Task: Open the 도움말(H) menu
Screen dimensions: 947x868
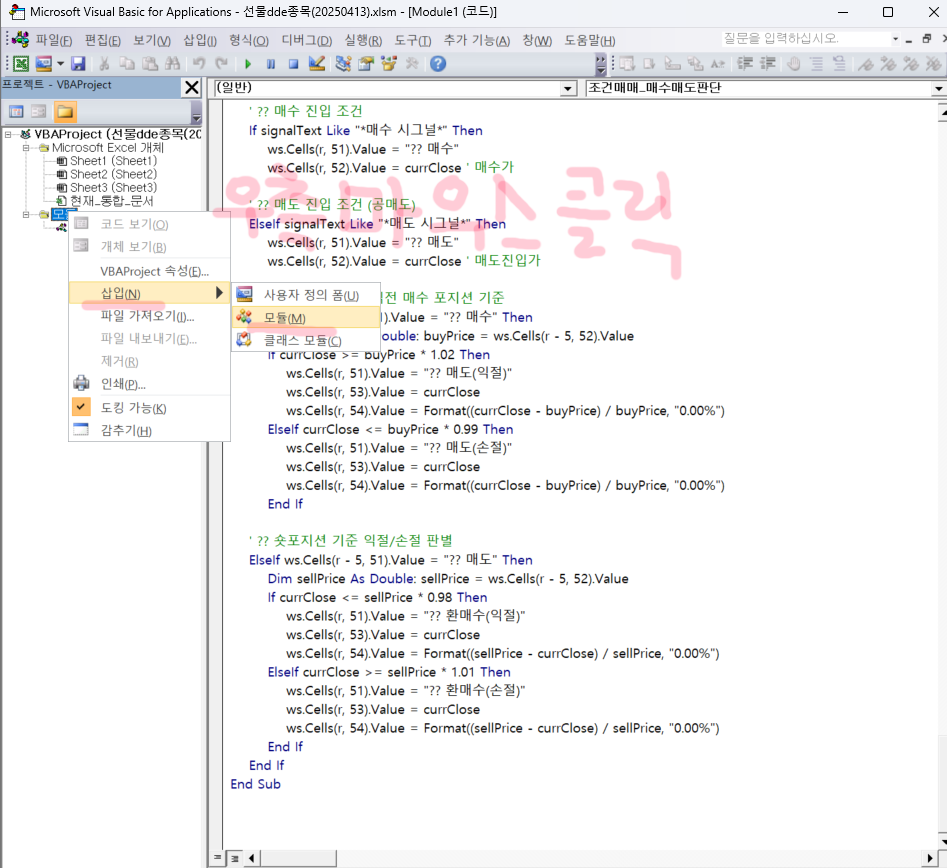Action: 589,40
